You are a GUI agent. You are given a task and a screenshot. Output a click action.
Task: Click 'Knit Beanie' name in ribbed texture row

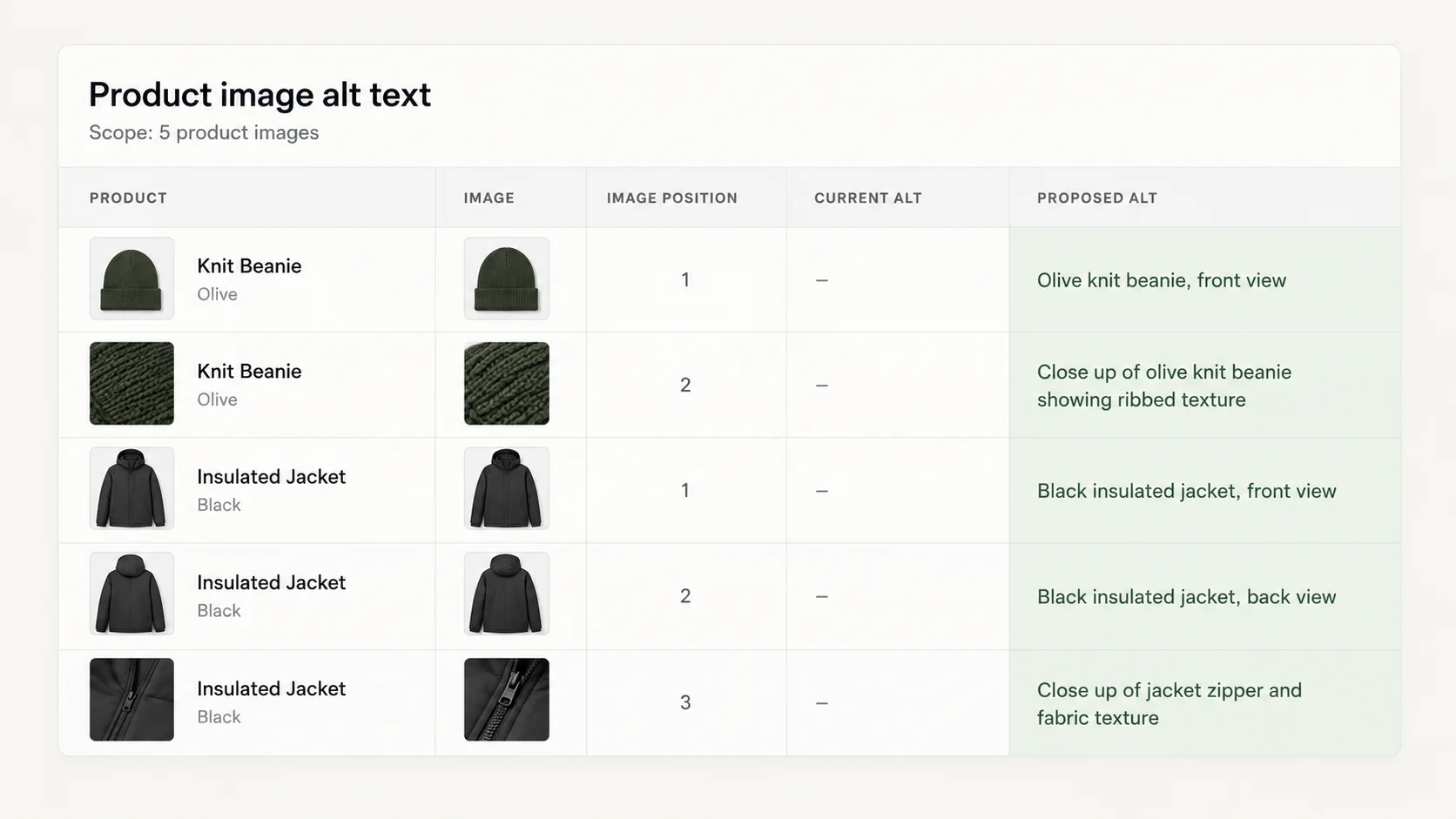click(249, 372)
